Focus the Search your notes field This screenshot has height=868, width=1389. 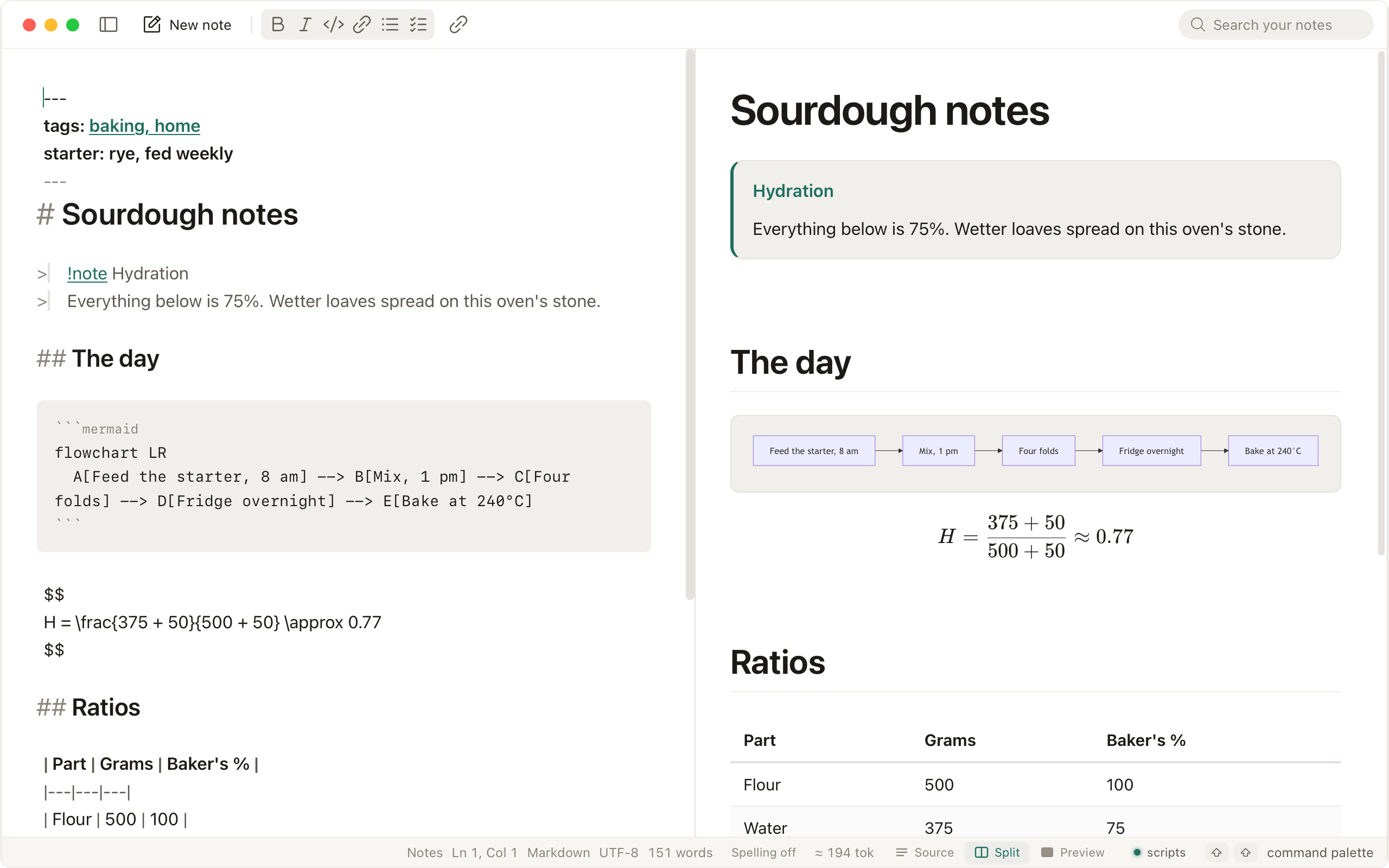1276,25
